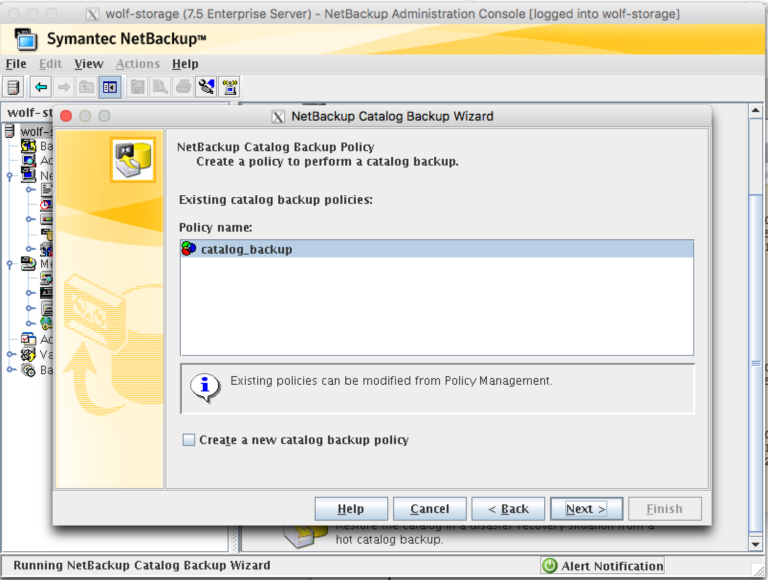Check Create a new catalog backup policy
The width and height of the screenshot is (768, 580).
coord(189,439)
